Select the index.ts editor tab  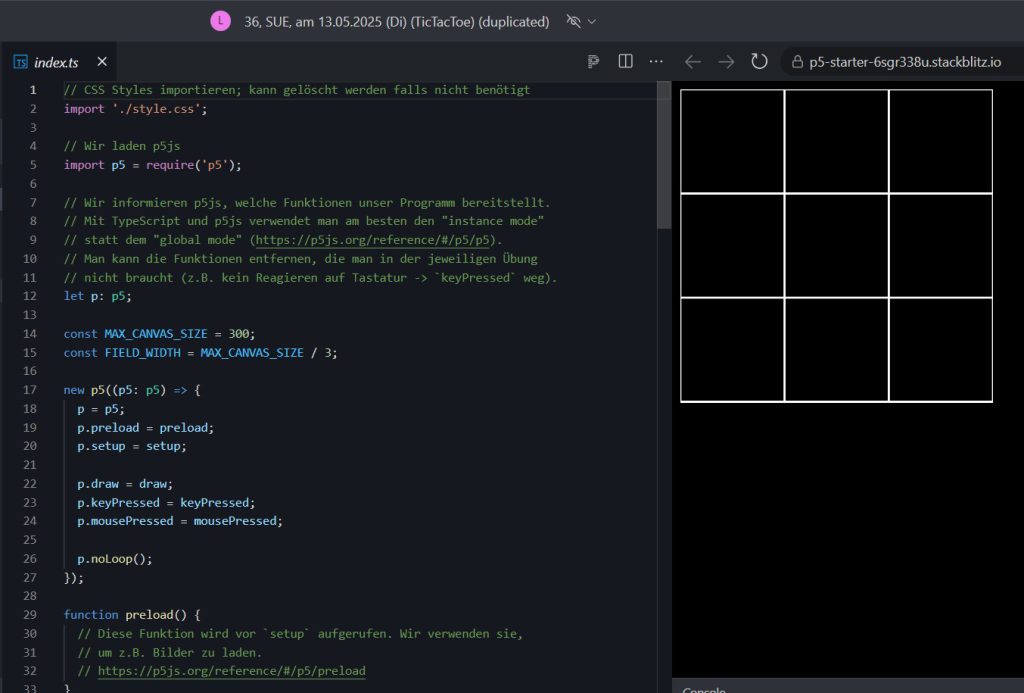point(56,62)
